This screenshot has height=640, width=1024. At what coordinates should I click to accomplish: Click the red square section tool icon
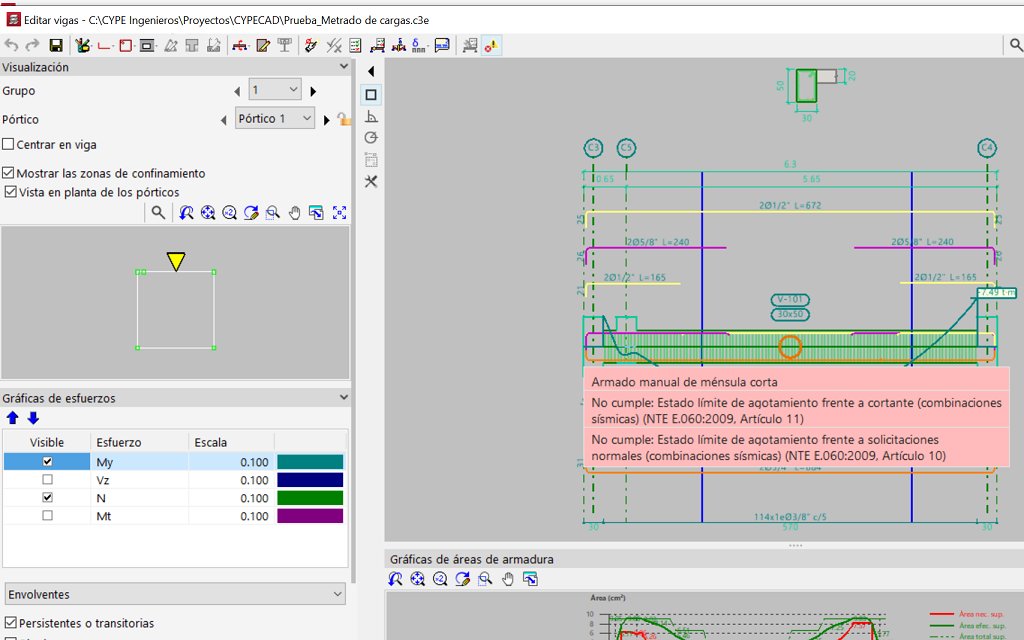click(126, 45)
